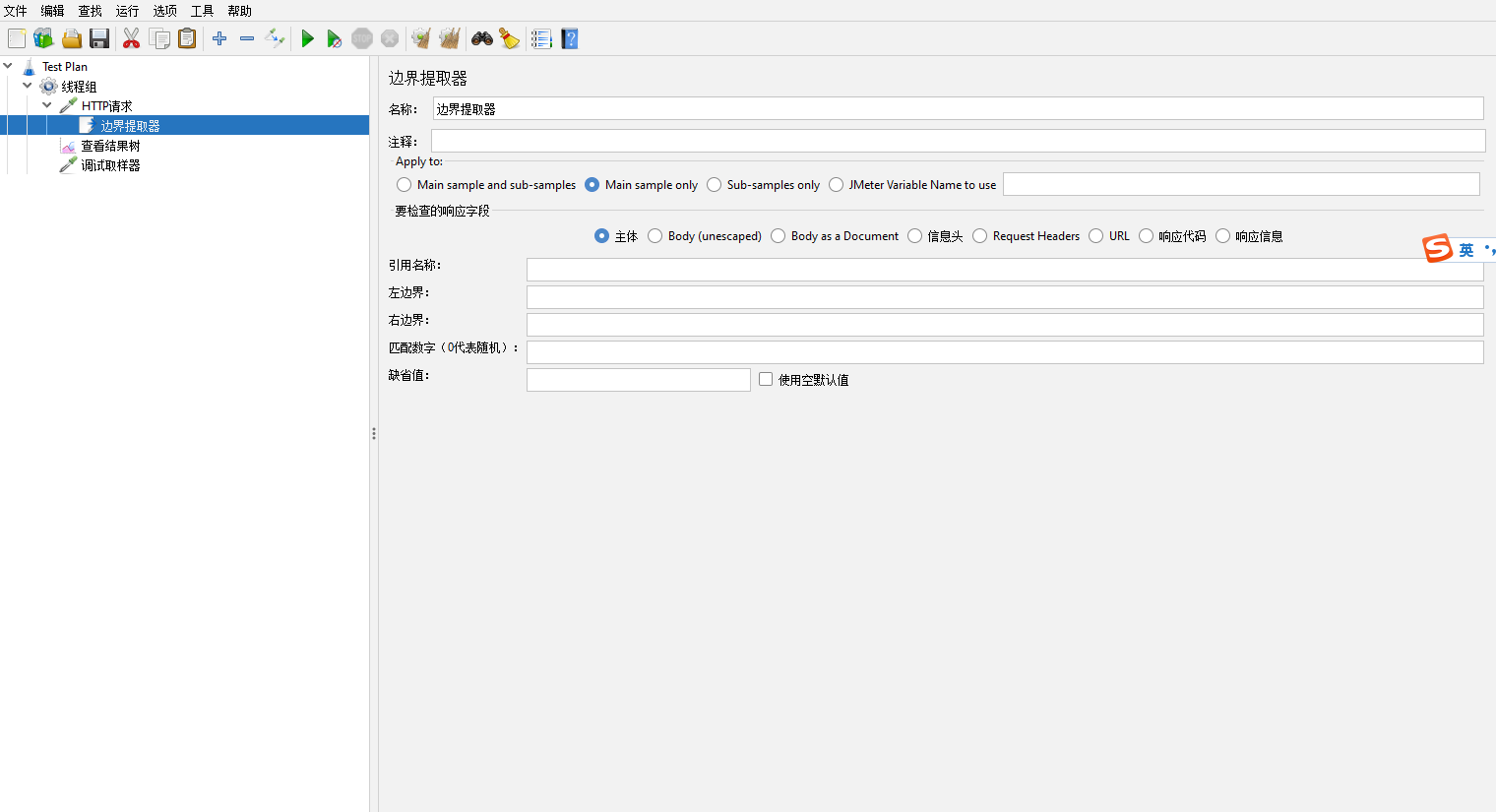Select Body (unescaped) radio

pos(654,236)
